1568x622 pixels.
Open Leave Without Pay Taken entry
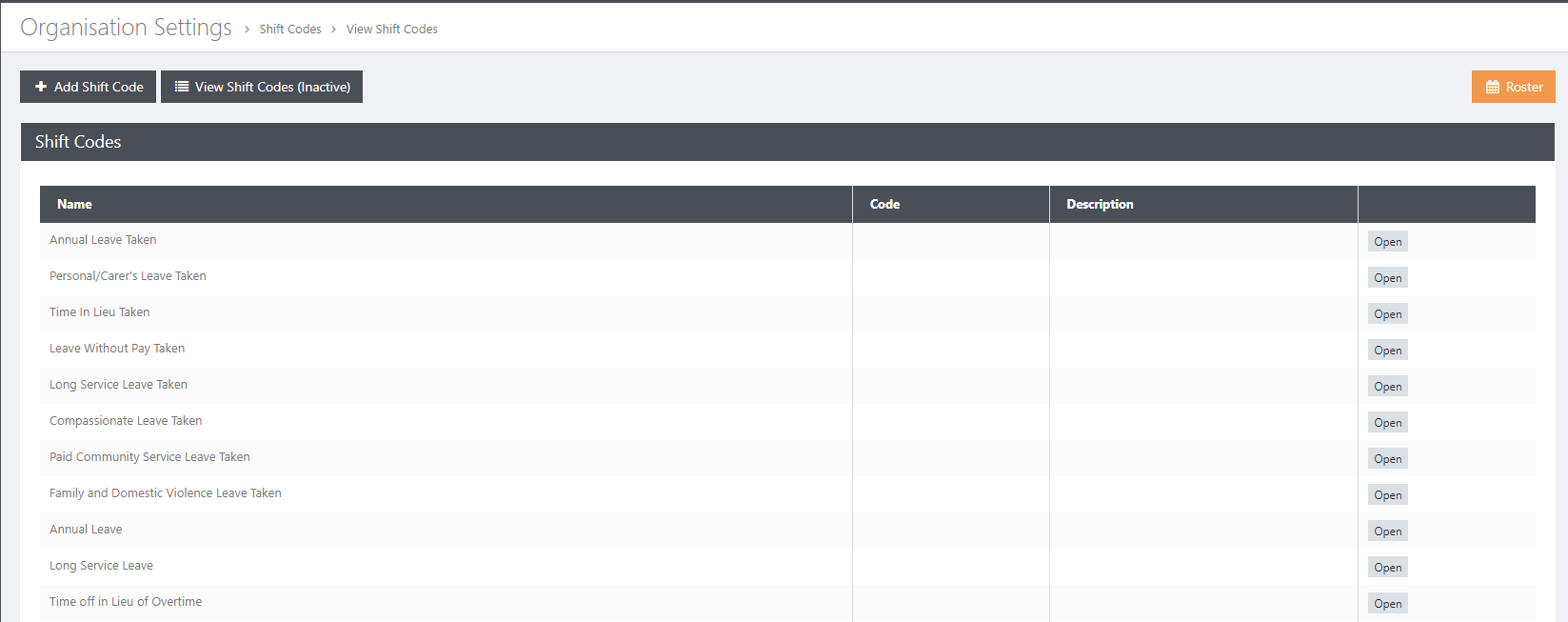(x=1388, y=351)
